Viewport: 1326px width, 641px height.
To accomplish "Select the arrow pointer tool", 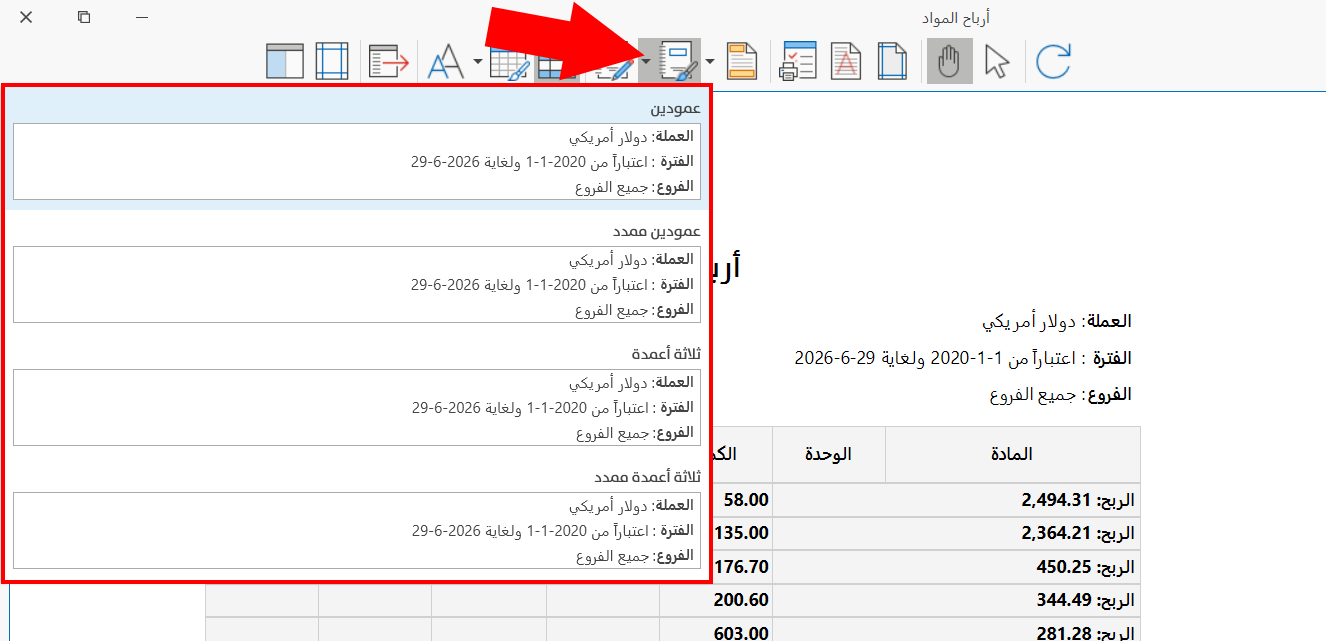I will coord(997,61).
